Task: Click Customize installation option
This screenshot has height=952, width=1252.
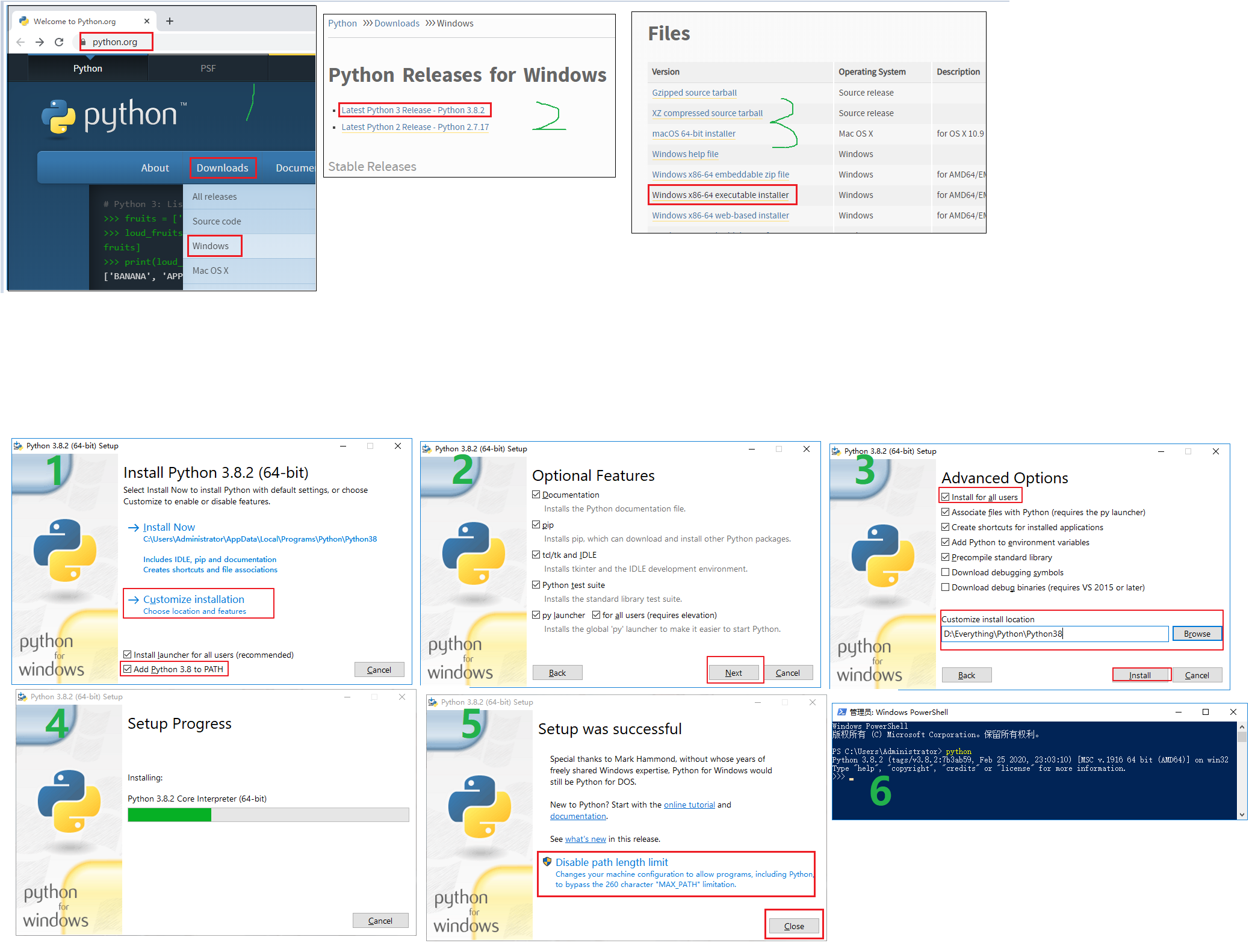Action: point(194,599)
